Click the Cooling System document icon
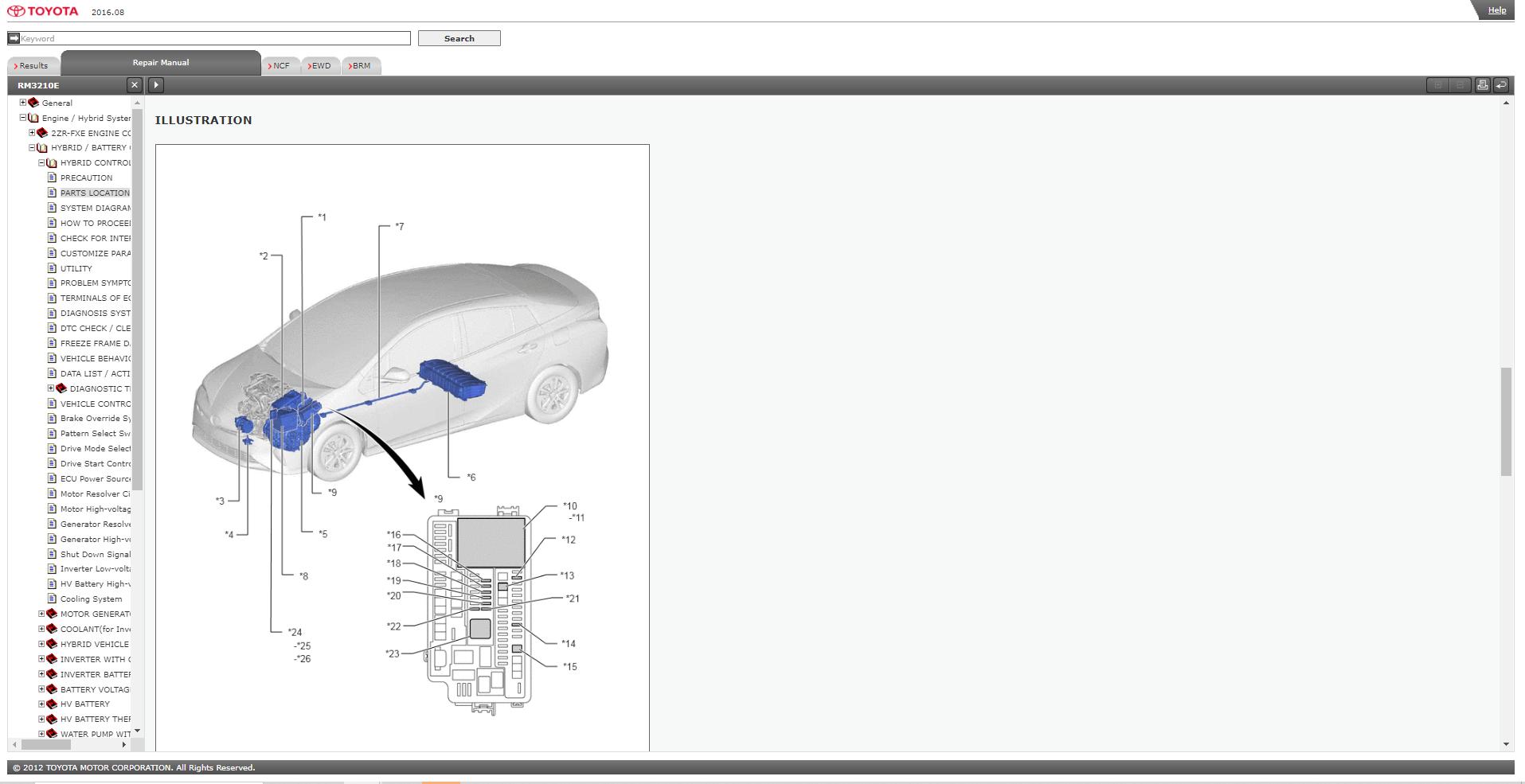The width and height of the screenshot is (1525, 784). click(x=53, y=599)
